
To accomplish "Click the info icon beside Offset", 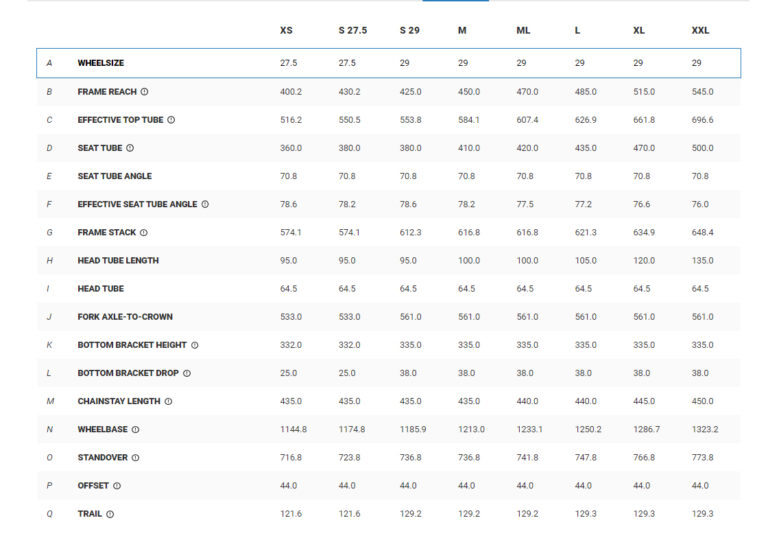I will (117, 485).
